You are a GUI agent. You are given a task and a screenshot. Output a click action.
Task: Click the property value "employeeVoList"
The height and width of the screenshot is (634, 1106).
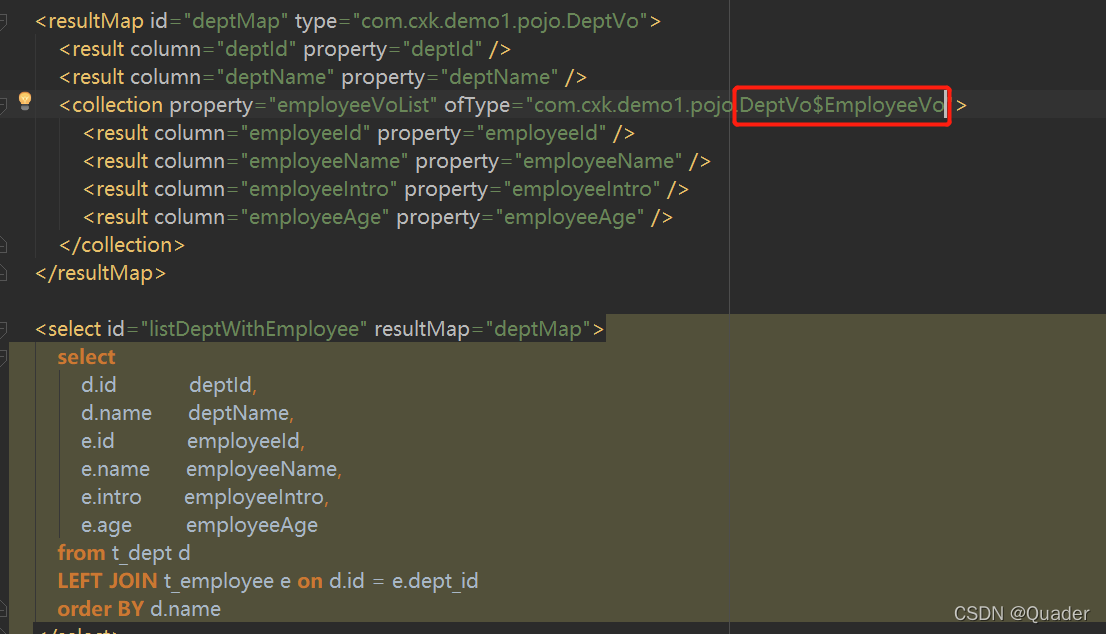(353, 105)
